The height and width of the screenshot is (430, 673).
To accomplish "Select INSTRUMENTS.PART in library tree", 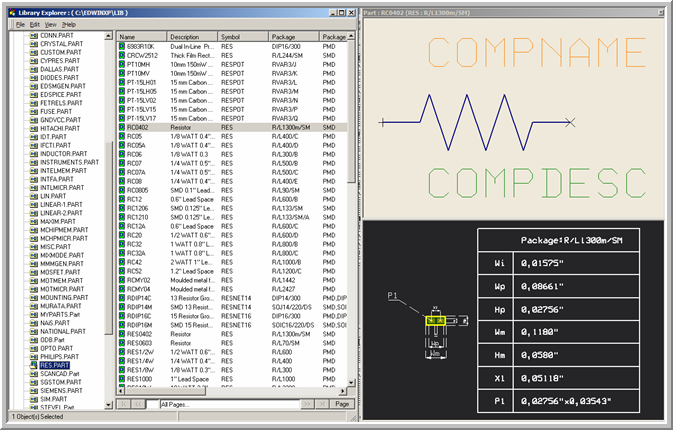I will (x=69, y=162).
